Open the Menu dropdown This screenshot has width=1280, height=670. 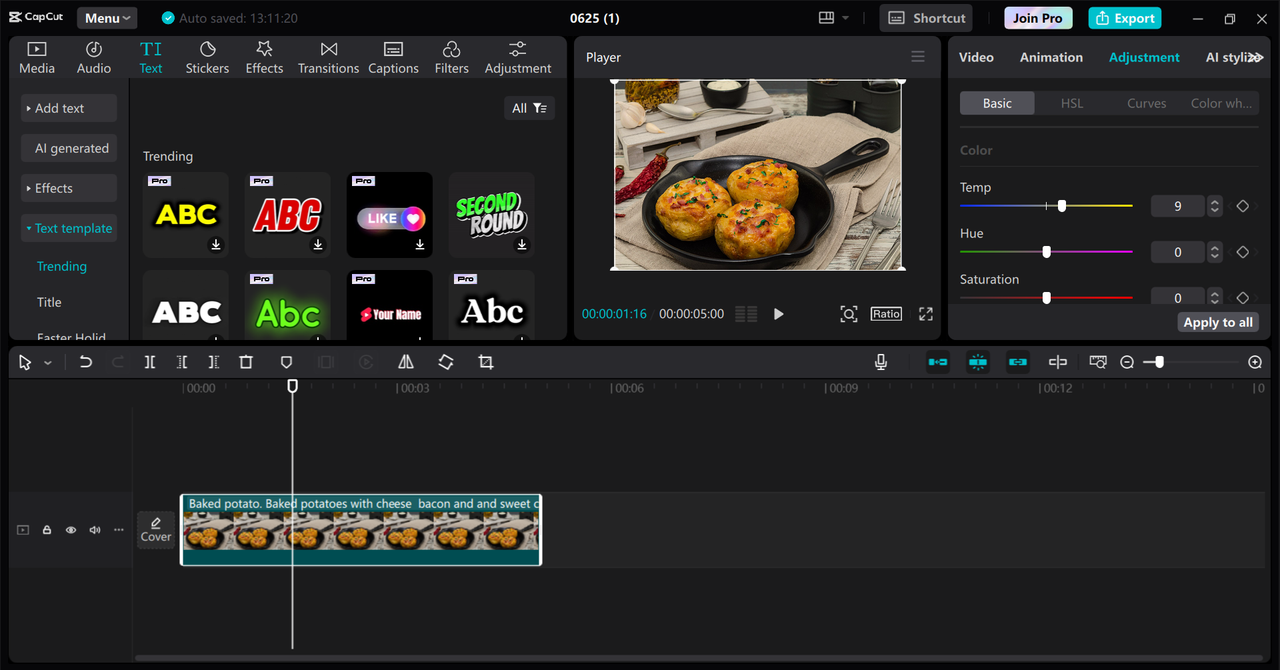107,18
